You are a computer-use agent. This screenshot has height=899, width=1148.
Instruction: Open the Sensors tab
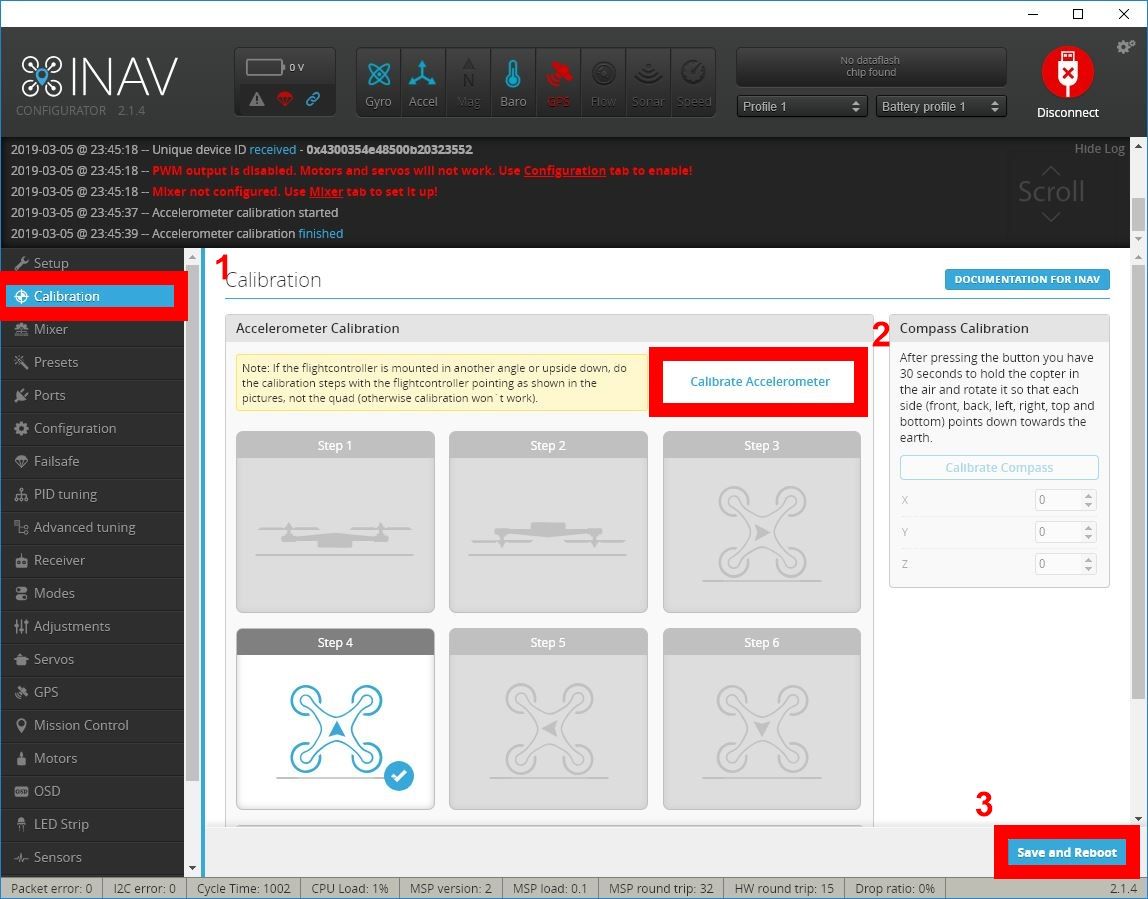point(92,857)
